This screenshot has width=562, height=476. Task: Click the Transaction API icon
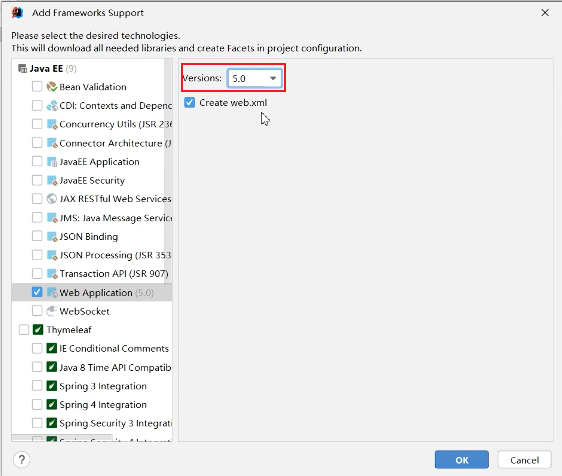[x=52, y=273]
